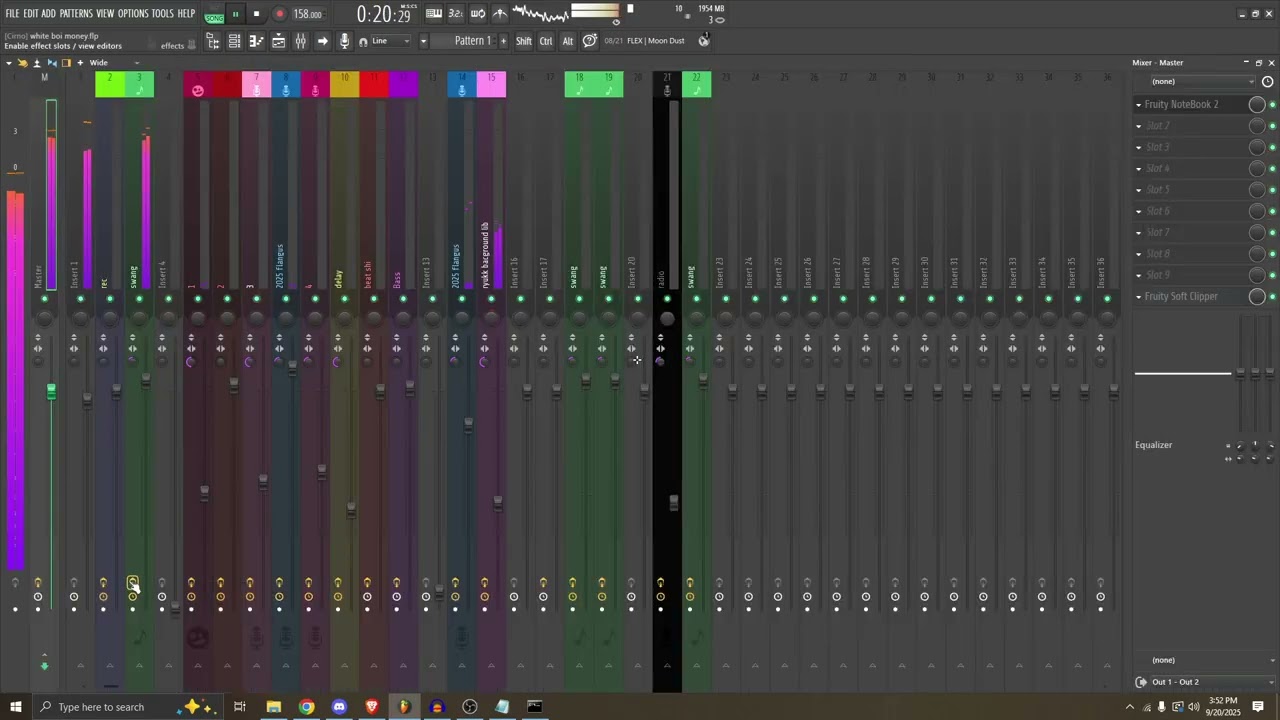Open the Brave browser taskbar icon
This screenshot has width=1280, height=720.
click(x=372, y=707)
